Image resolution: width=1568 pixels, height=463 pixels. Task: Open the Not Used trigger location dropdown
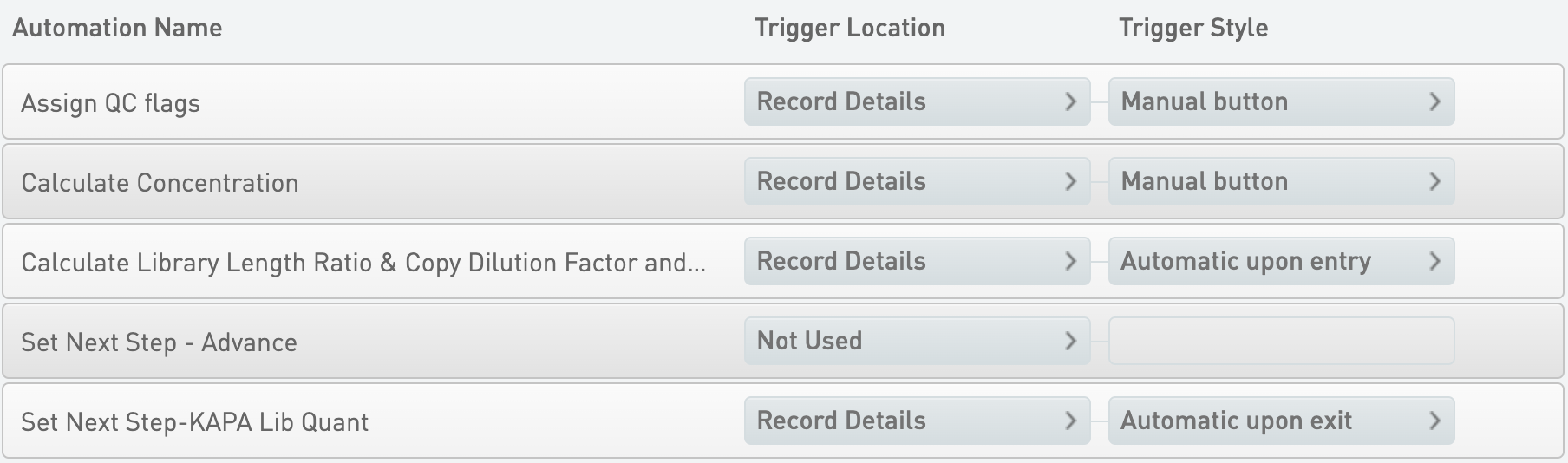(916, 341)
